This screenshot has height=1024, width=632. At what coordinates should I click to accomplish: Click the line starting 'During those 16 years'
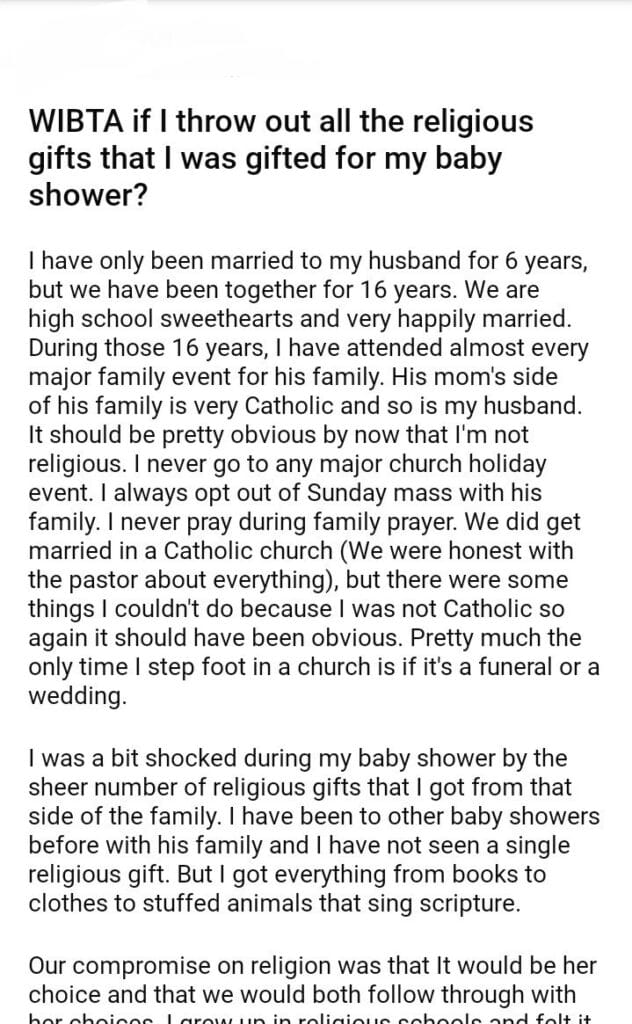click(x=306, y=348)
